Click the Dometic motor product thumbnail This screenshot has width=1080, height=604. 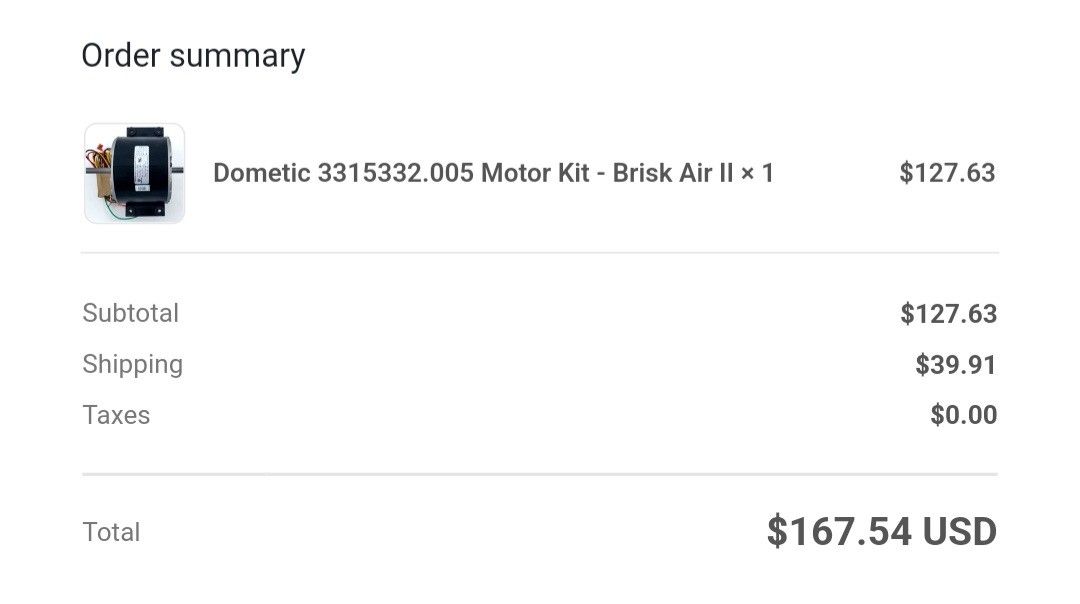tap(134, 173)
